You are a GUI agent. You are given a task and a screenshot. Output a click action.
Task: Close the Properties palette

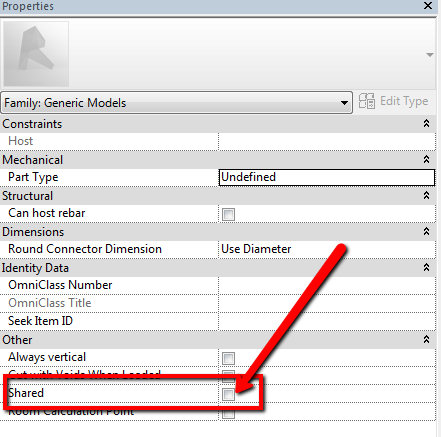pos(428,5)
